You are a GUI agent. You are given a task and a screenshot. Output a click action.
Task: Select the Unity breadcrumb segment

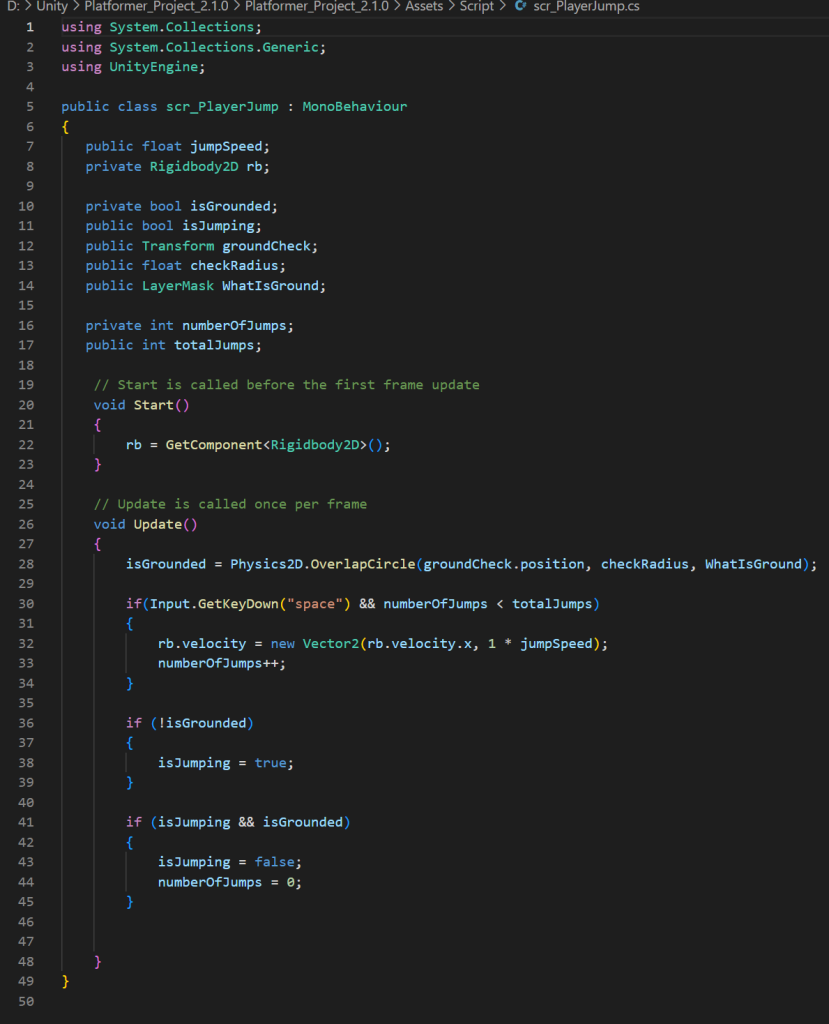(52, 7)
